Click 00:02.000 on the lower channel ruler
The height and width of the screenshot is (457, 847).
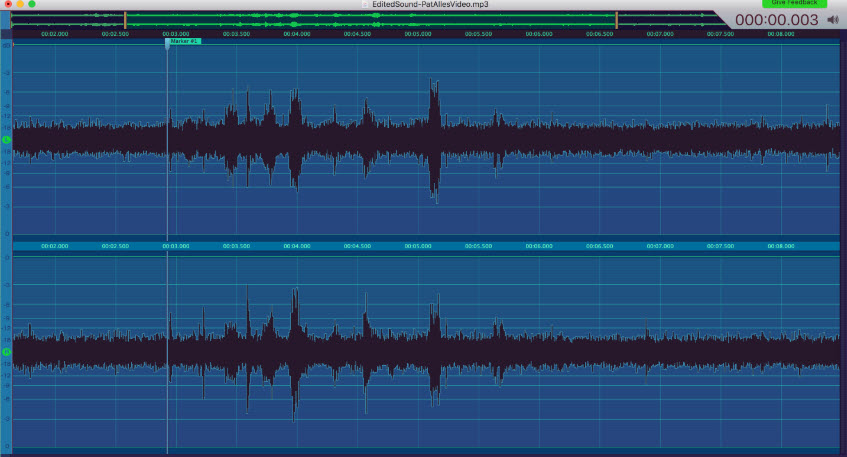click(x=55, y=246)
